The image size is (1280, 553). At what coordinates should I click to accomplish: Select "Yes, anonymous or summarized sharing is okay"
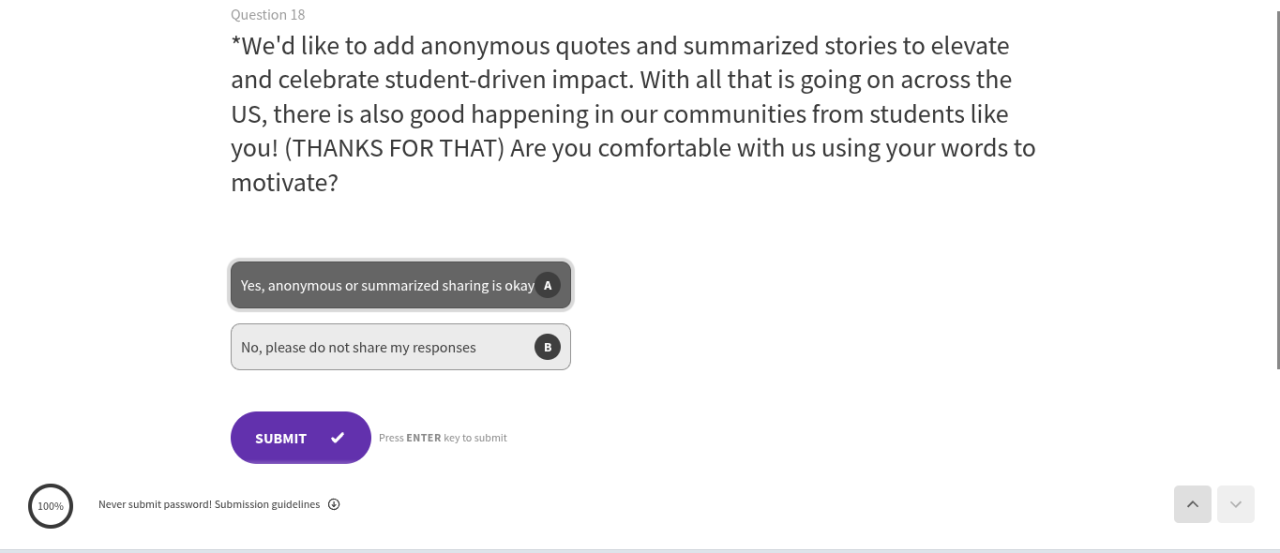click(388, 286)
